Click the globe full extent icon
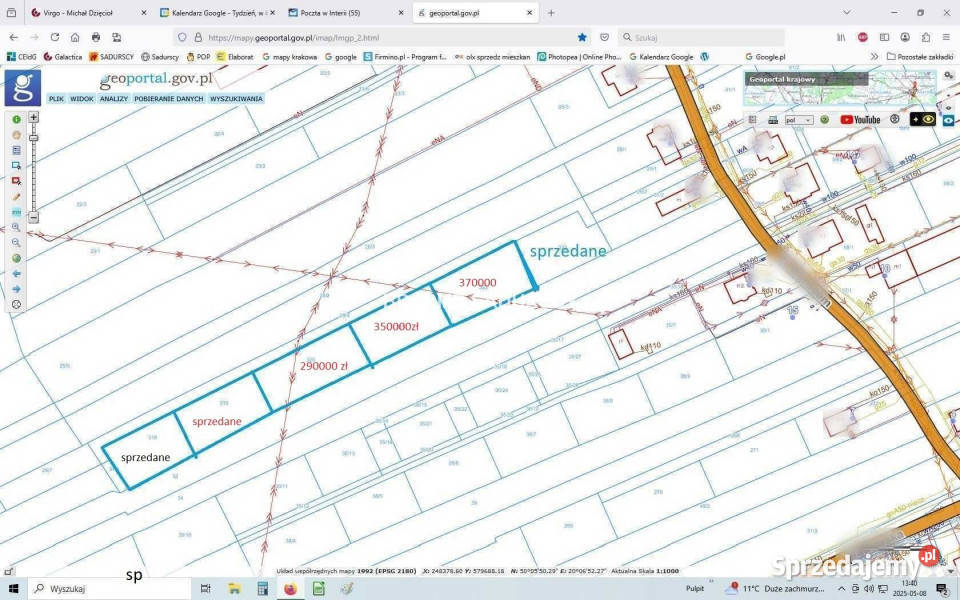This screenshot has height=600, width=960. point(16,257)
